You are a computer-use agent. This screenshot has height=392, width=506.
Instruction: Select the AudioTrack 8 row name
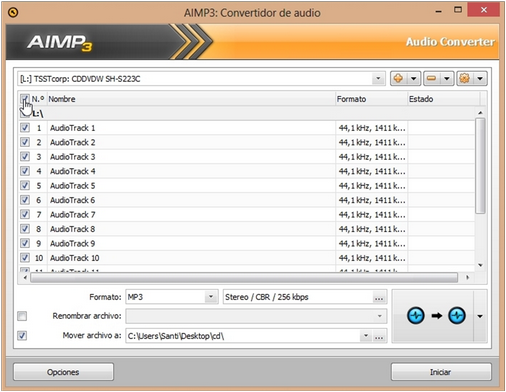pyautogui.click(x=73, y=229)
